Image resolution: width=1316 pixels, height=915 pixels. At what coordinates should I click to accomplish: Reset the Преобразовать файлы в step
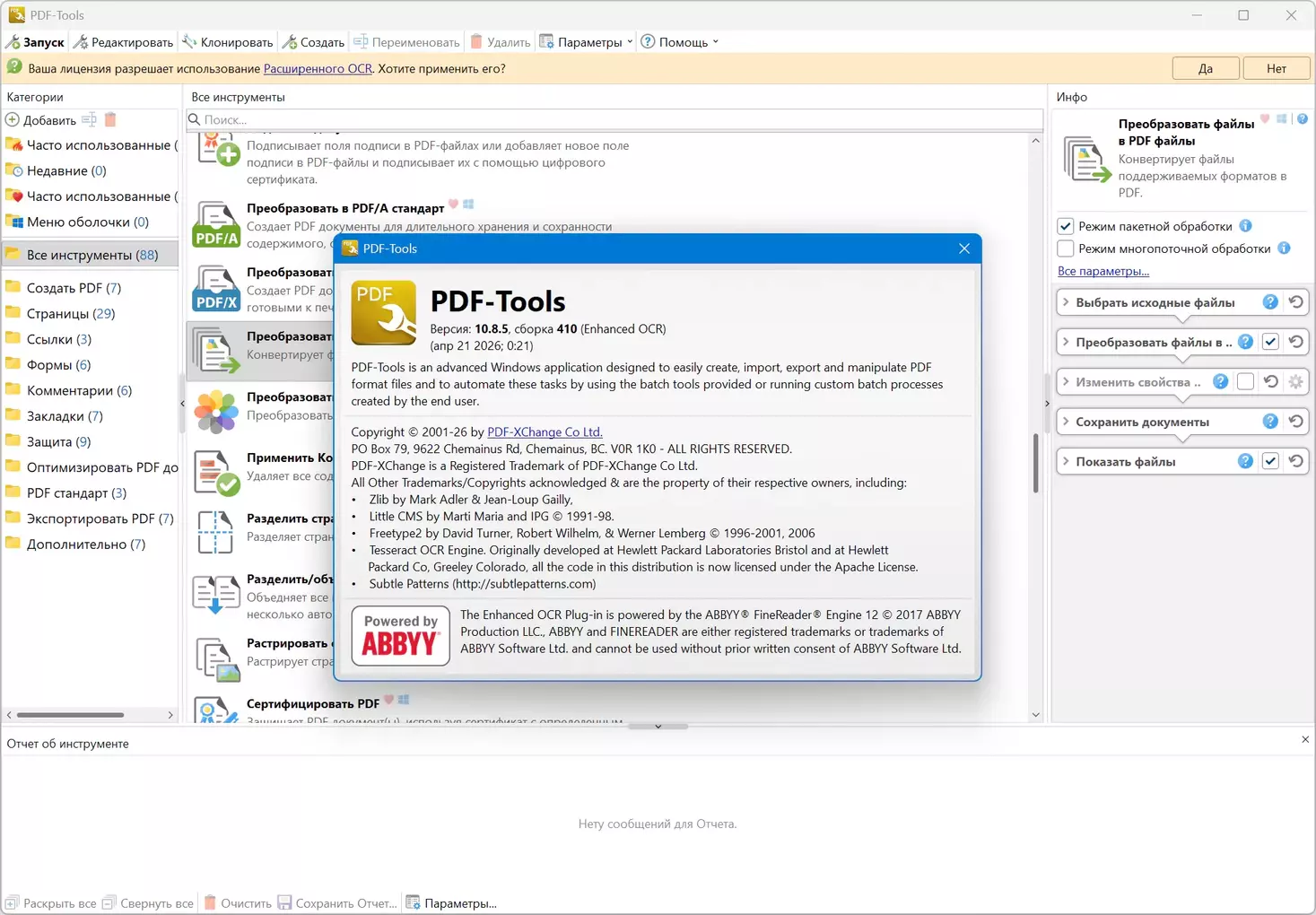pos(1296,342)
